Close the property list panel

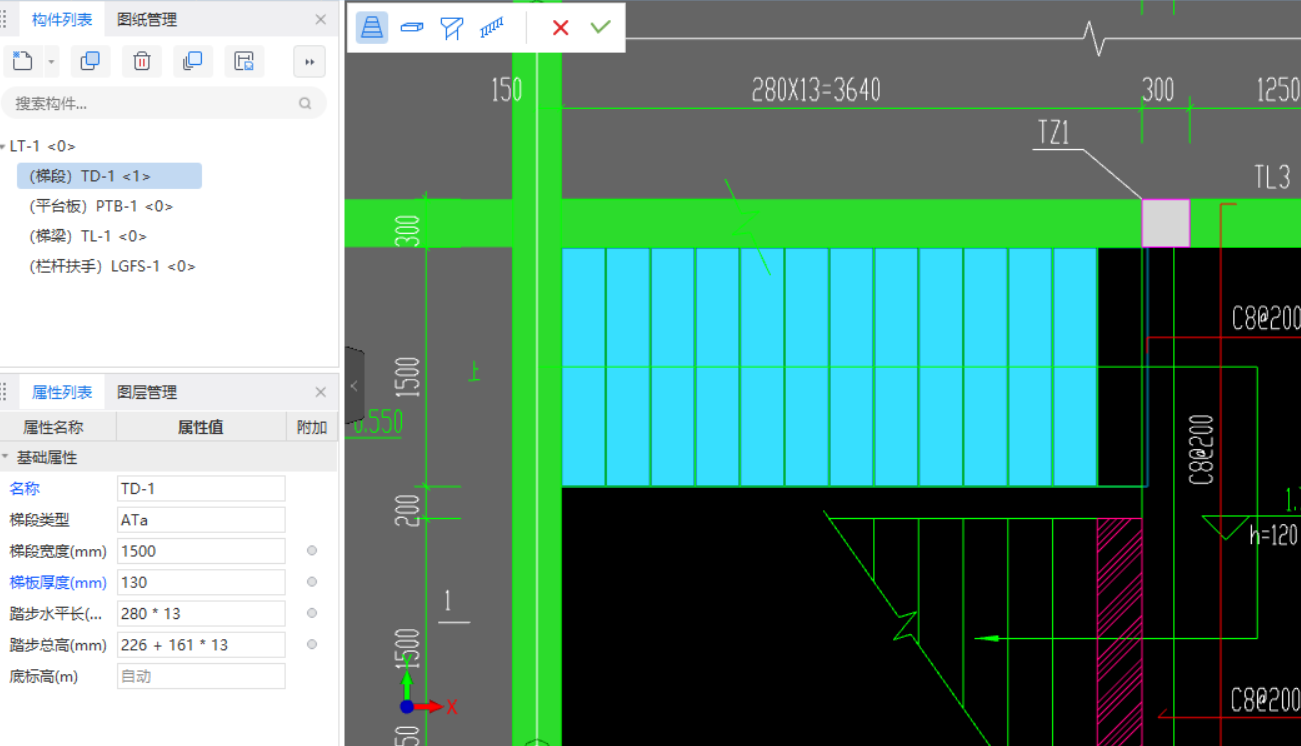point(320,392)
